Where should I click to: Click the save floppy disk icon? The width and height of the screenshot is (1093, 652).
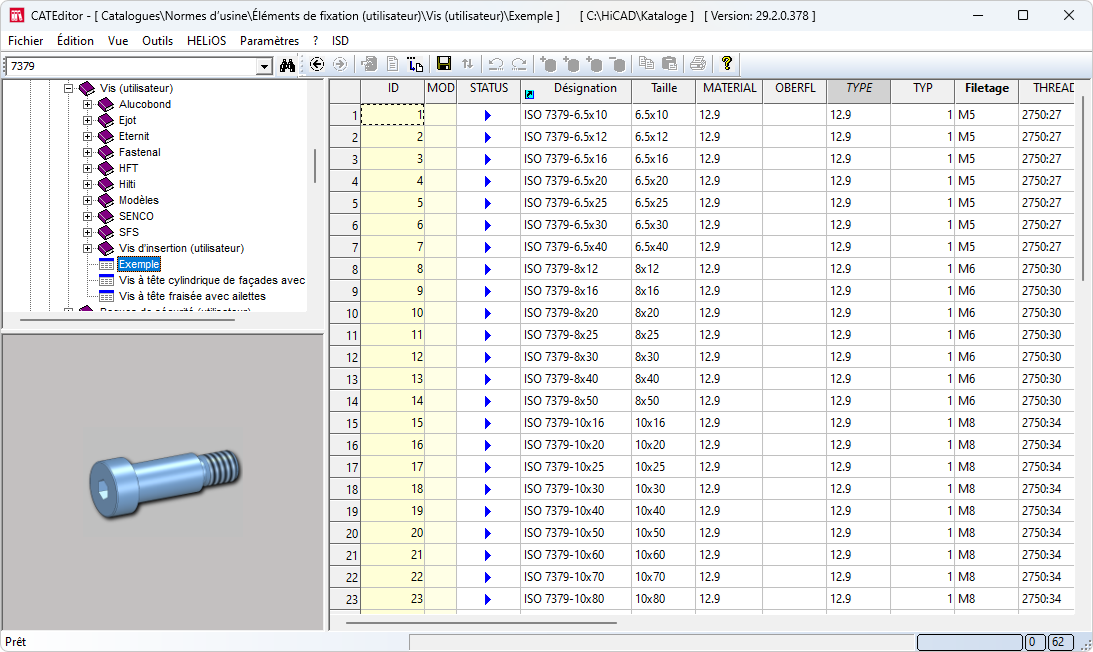(x=444, y=64)
